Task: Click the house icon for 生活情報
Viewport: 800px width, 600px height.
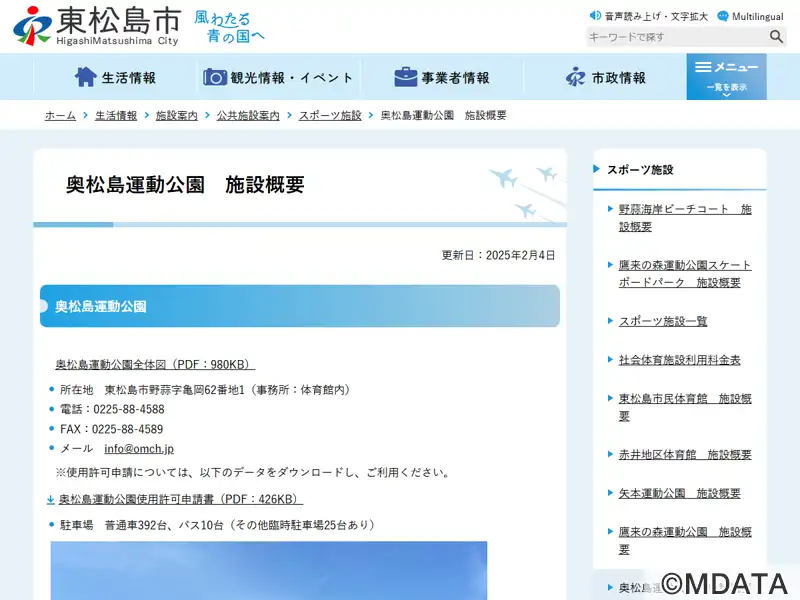Action: (86, 77)
